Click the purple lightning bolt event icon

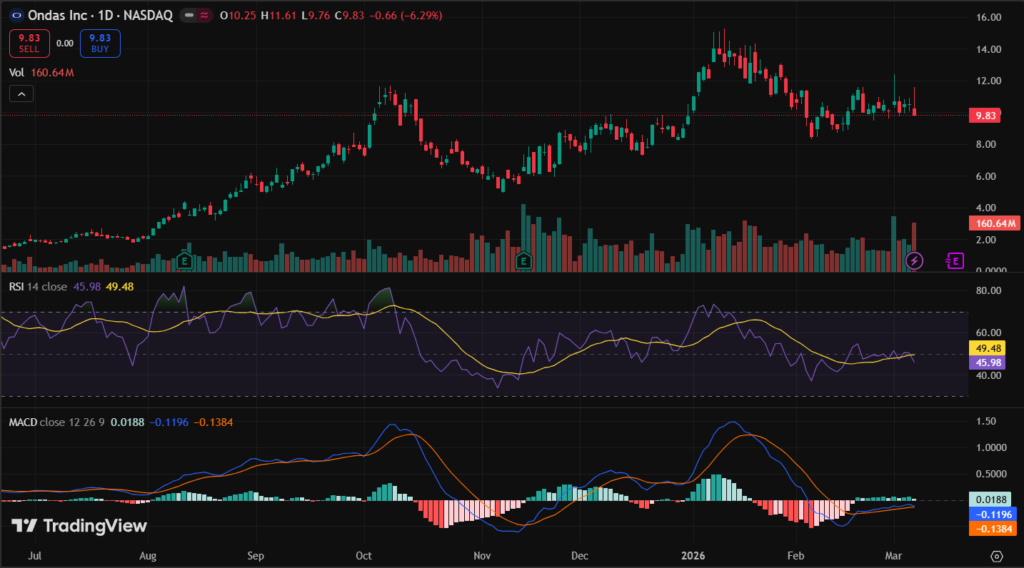pyautogui.click(x=913, y=261)
